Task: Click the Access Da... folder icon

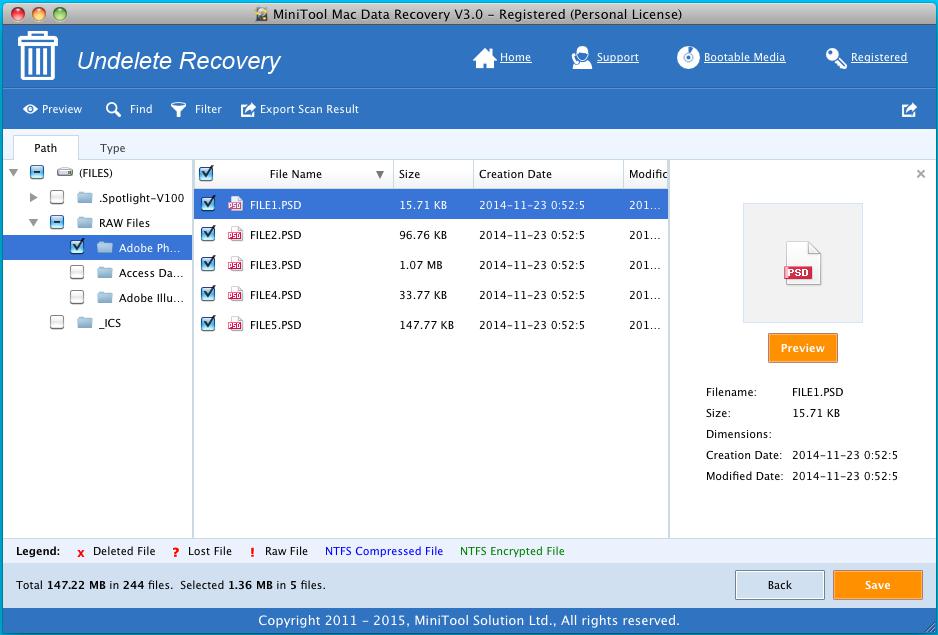Action: click(x=105, y=272)
